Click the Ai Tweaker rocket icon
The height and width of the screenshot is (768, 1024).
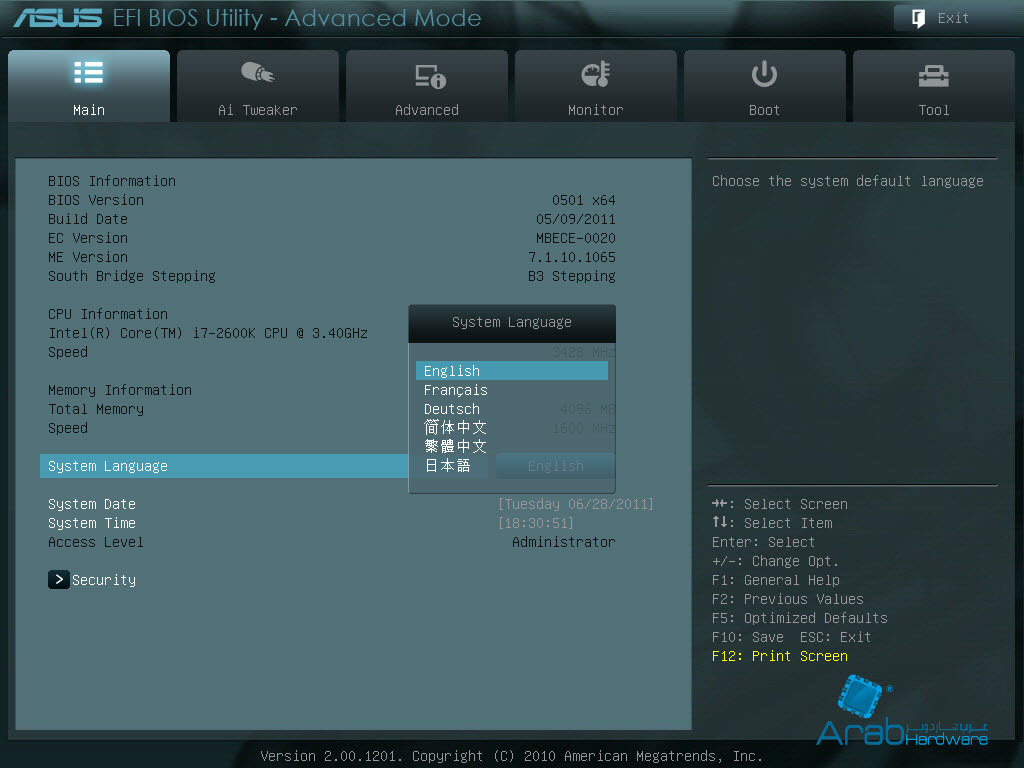pyautogui.click(x=258, y=72)
